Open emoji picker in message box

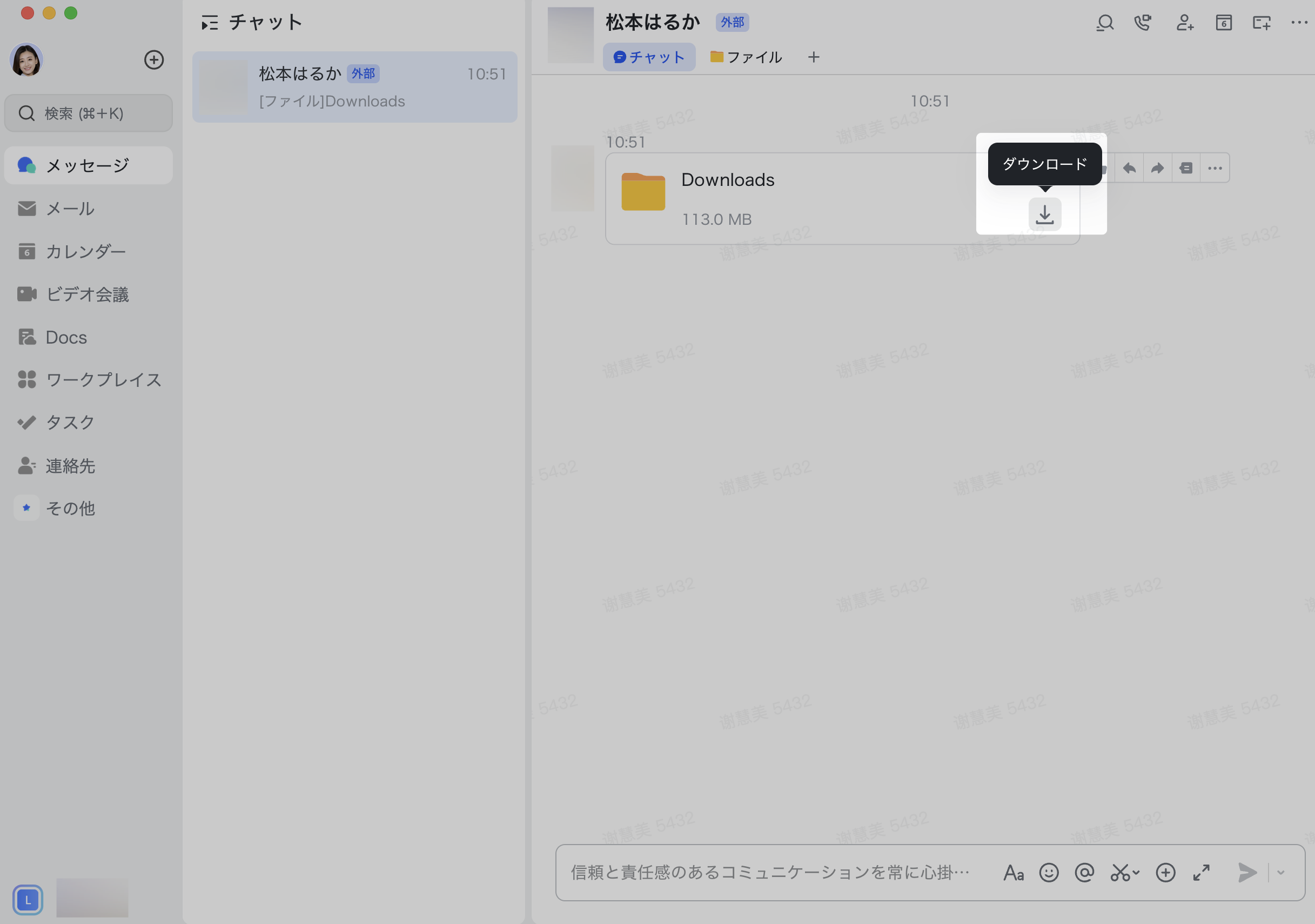coord(1049,873)
